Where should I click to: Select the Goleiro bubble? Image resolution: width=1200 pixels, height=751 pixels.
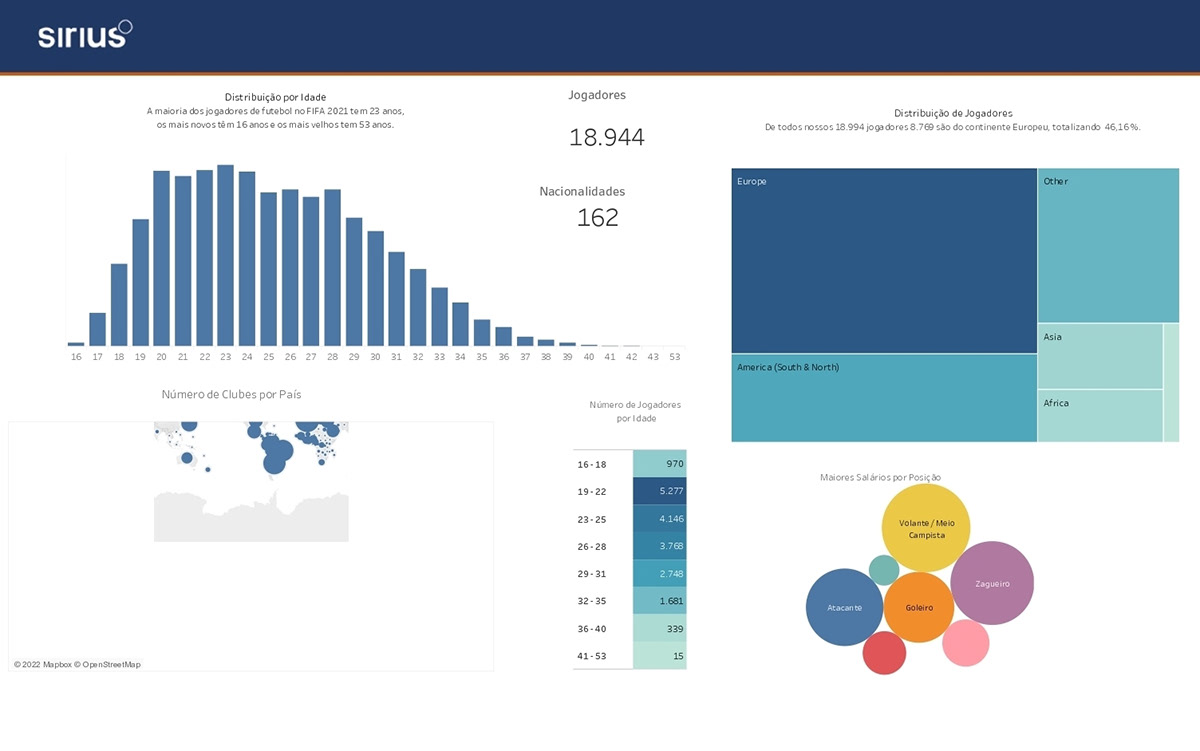tap(919, 607)
